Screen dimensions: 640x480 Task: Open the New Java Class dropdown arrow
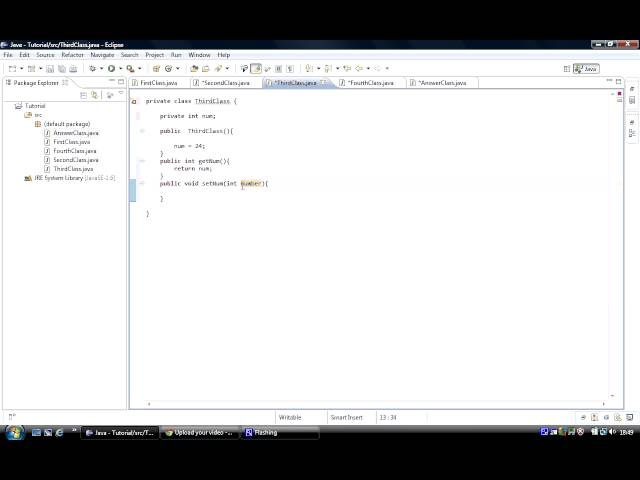[178, 69]
